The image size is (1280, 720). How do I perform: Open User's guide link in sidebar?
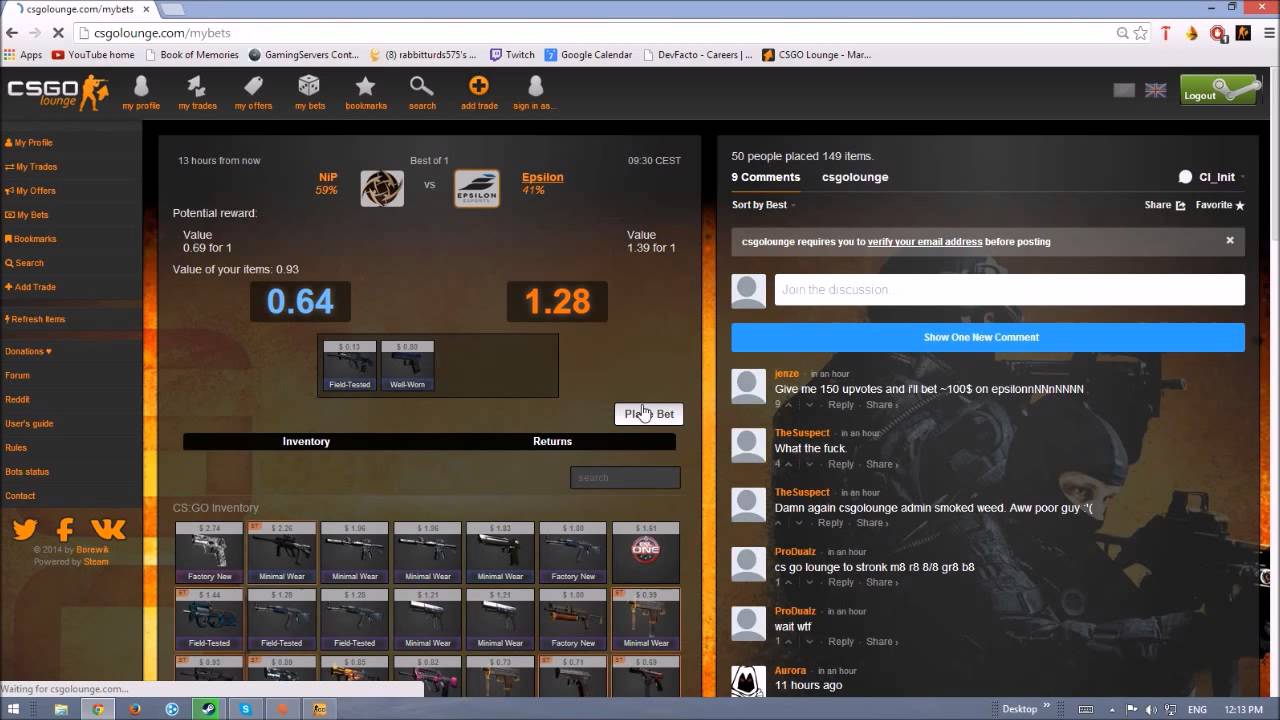(x=29, y=423)
